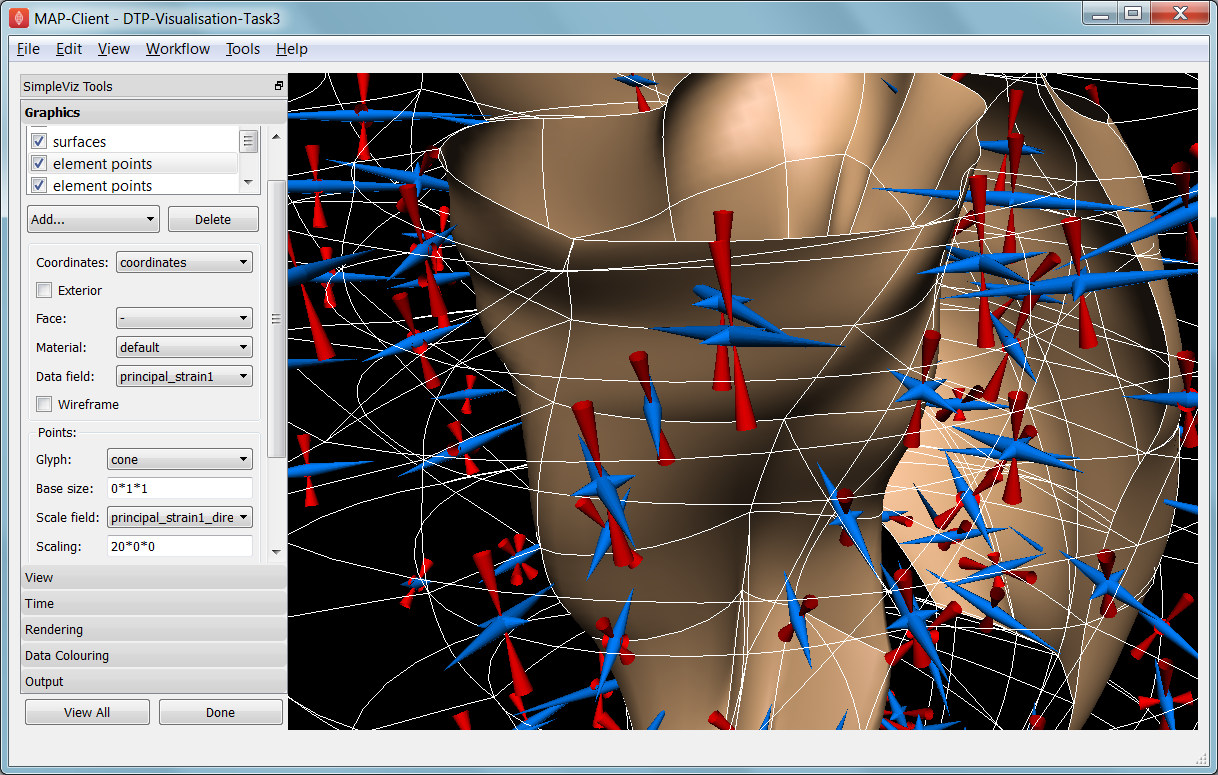This screenshot has height=775, width=1218.
Task: Click the Done button
Action: click(x=220, y=712)
